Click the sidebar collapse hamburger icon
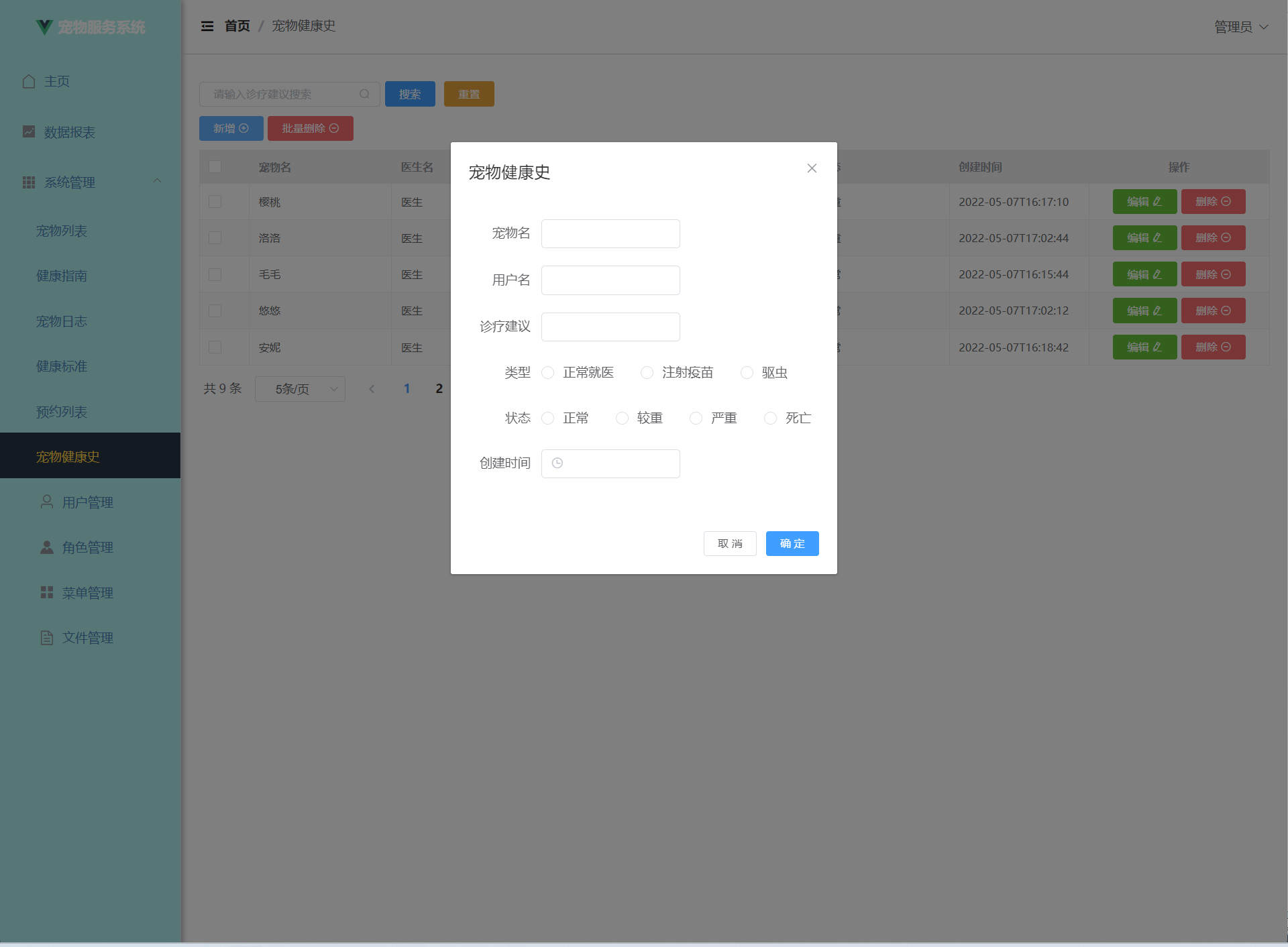The width and height of the screenshot is (1288, 947). tap(207, 26)
